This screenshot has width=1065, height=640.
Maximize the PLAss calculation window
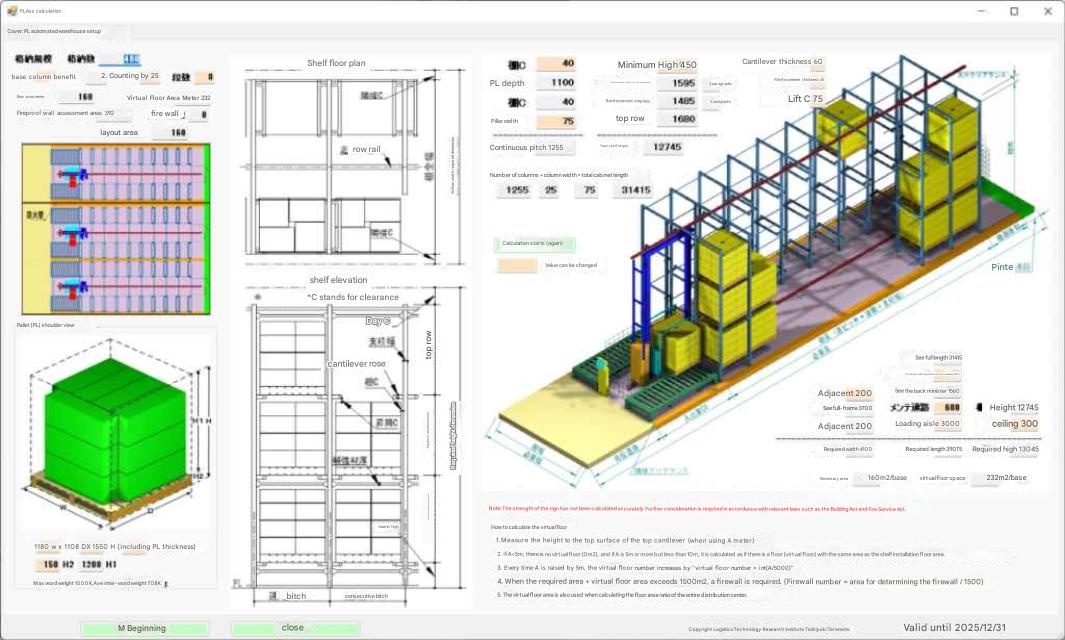tap(1013, 11)
